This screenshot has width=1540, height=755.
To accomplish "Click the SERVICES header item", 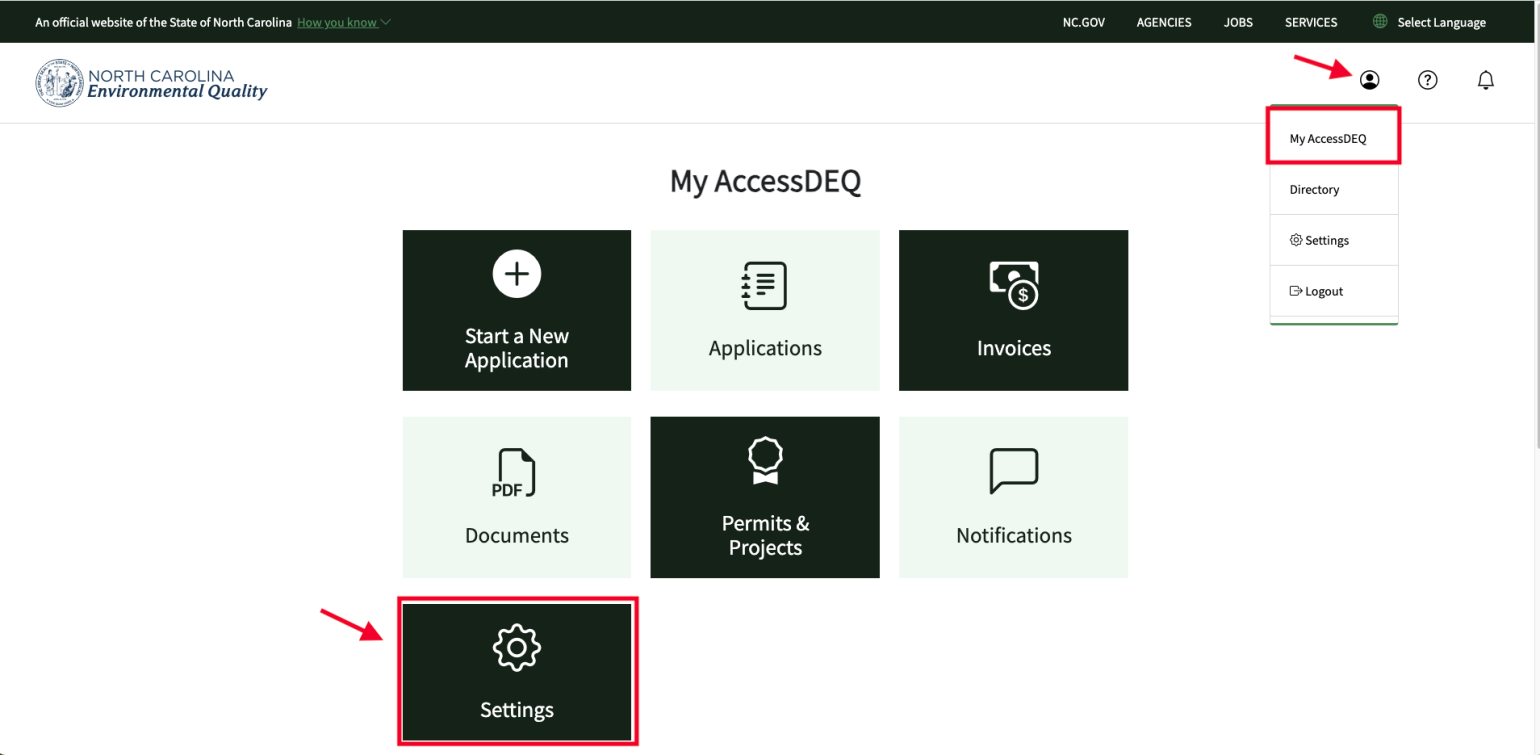I will point(1310,21).
